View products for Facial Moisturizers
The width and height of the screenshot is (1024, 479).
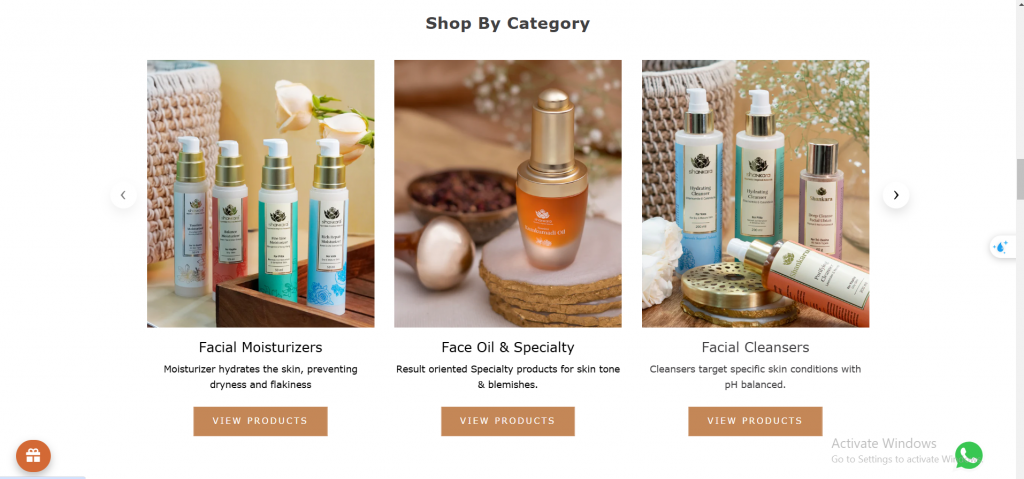[260, 421]
